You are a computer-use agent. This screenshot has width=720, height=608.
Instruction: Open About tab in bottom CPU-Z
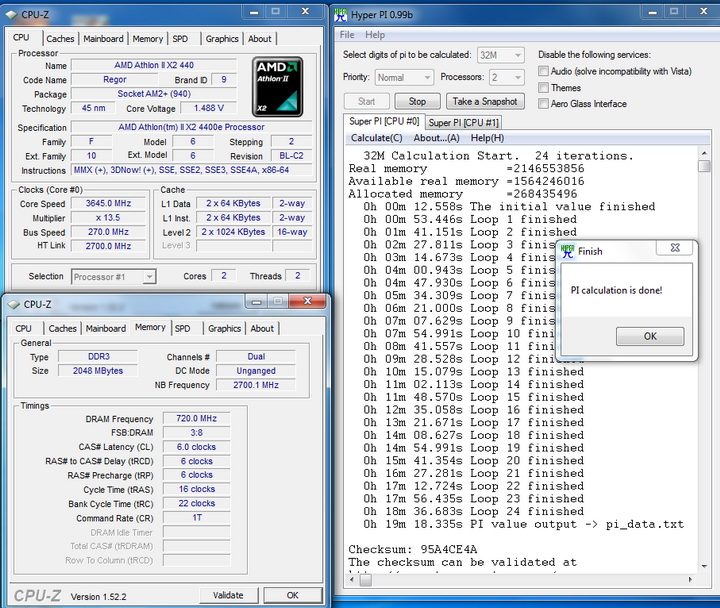click(262, 329)
